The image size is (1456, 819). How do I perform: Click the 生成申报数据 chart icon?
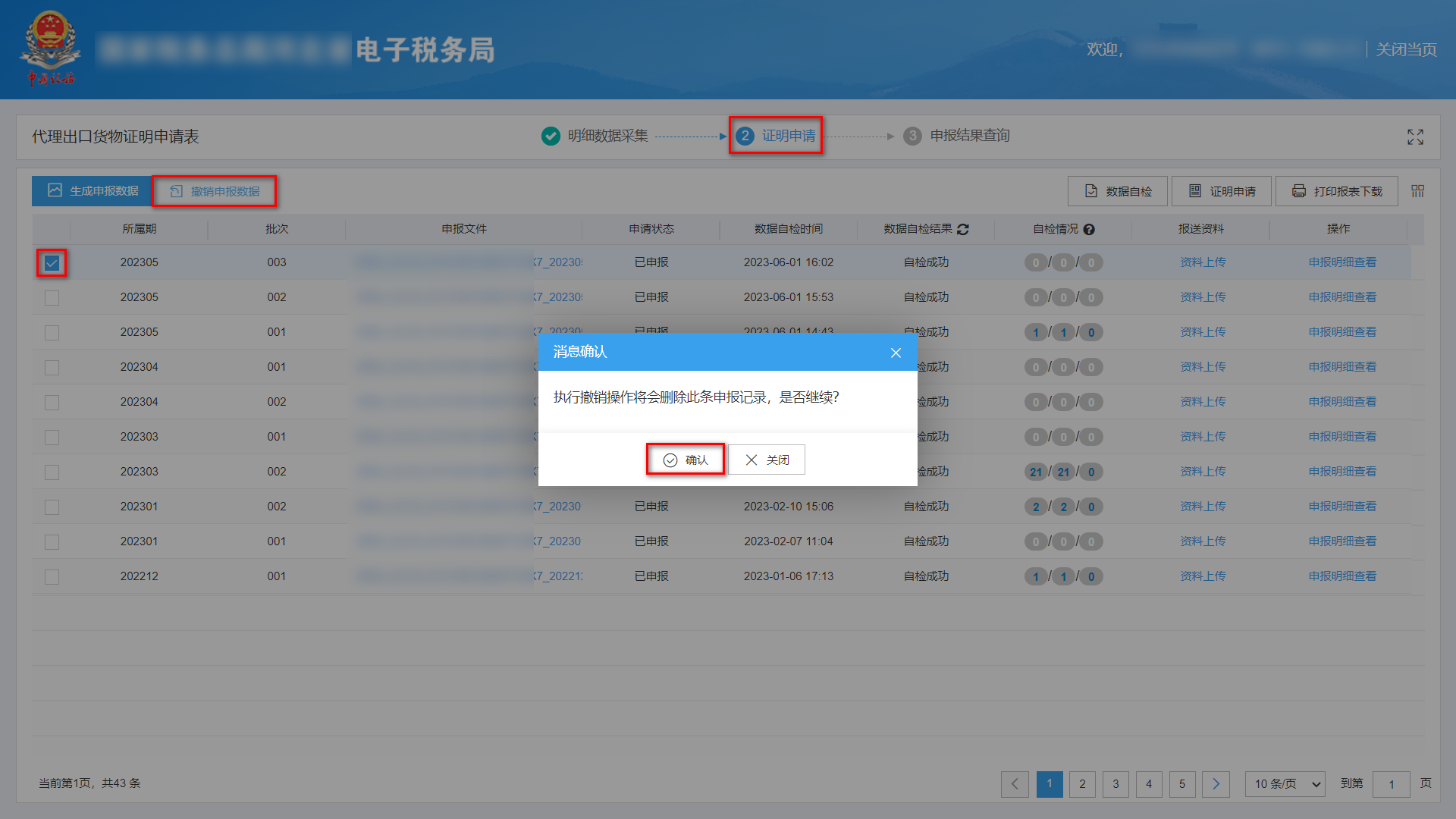[x=54, y=190]
